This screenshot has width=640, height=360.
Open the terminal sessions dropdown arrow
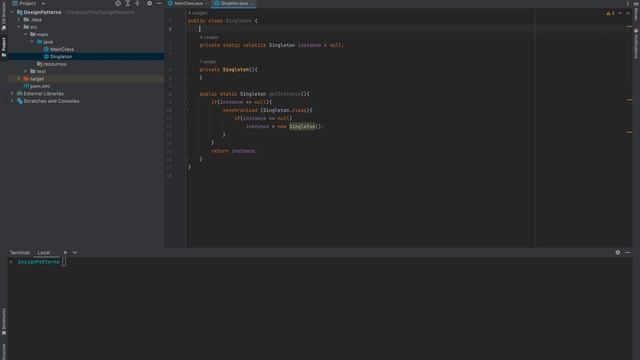(x=75, y=253)
